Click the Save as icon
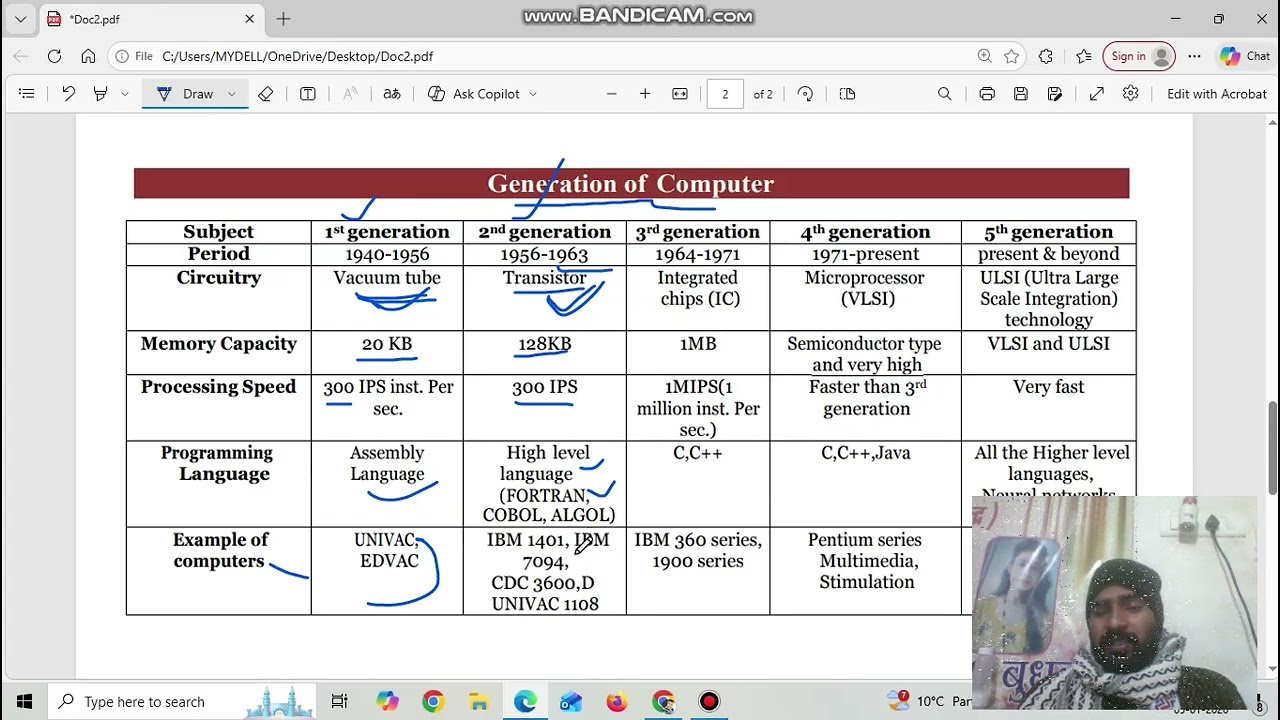 pos(1055,93)
